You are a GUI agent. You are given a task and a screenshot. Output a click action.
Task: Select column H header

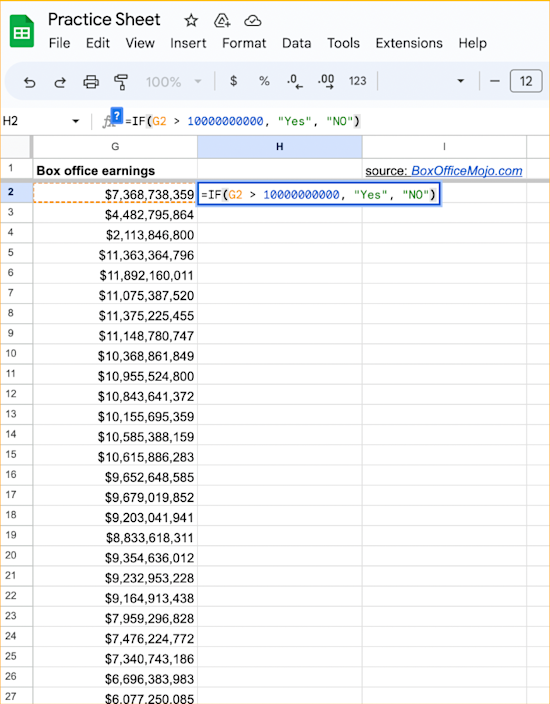coord(279,146)
